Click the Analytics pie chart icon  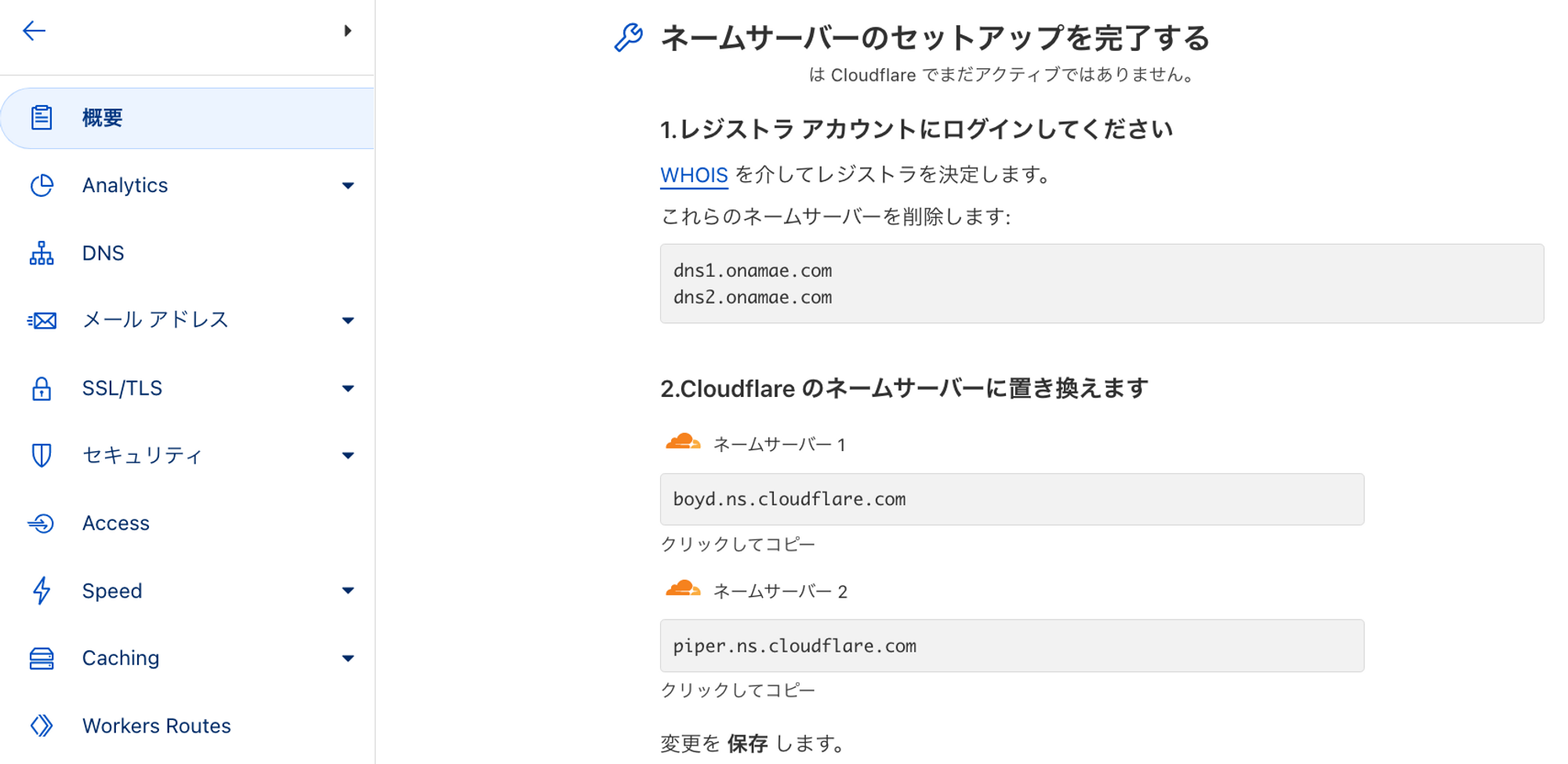[42, 185]
